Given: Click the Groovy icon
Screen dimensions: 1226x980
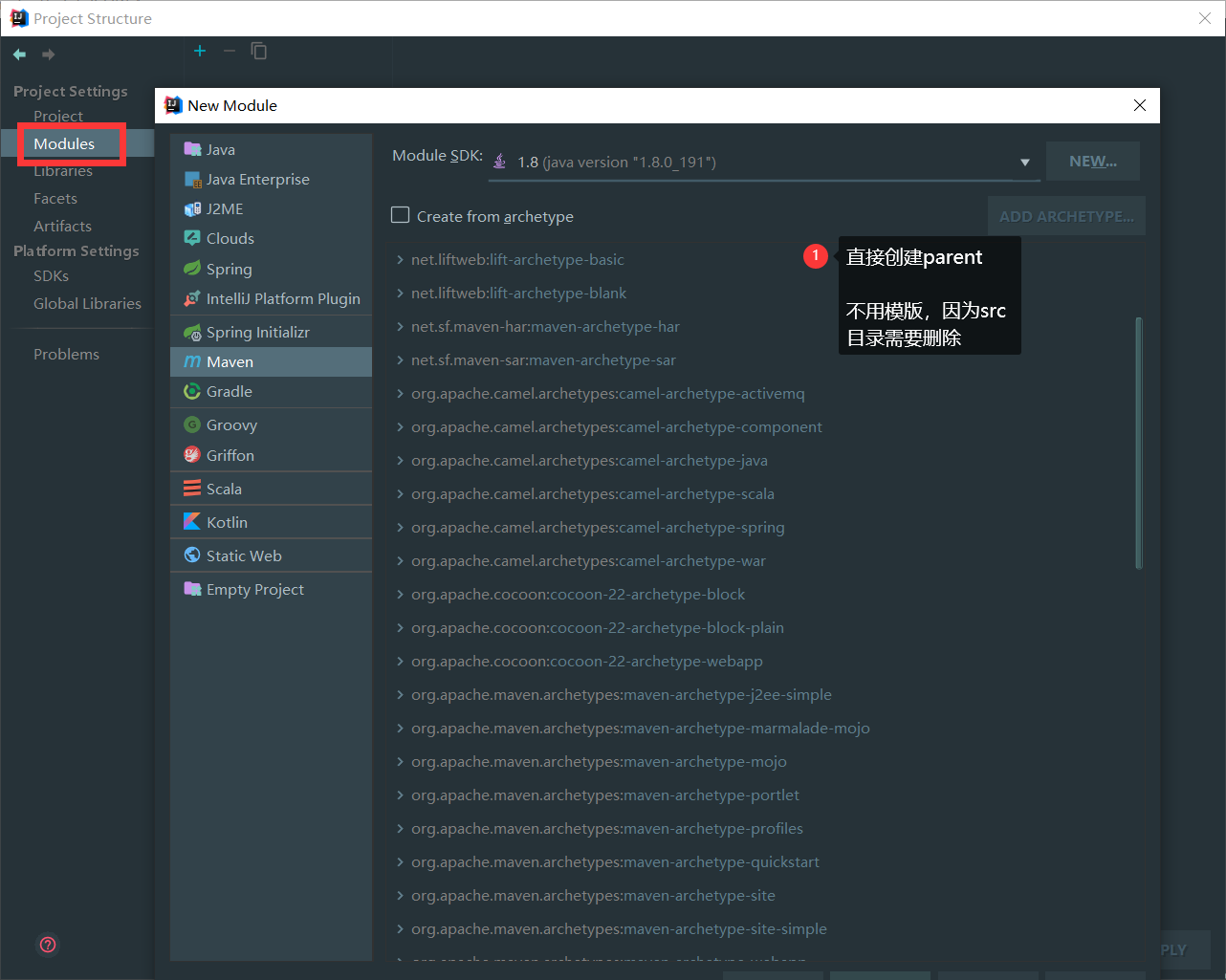Looking at the screenshot, I should (x=192, y=425).
